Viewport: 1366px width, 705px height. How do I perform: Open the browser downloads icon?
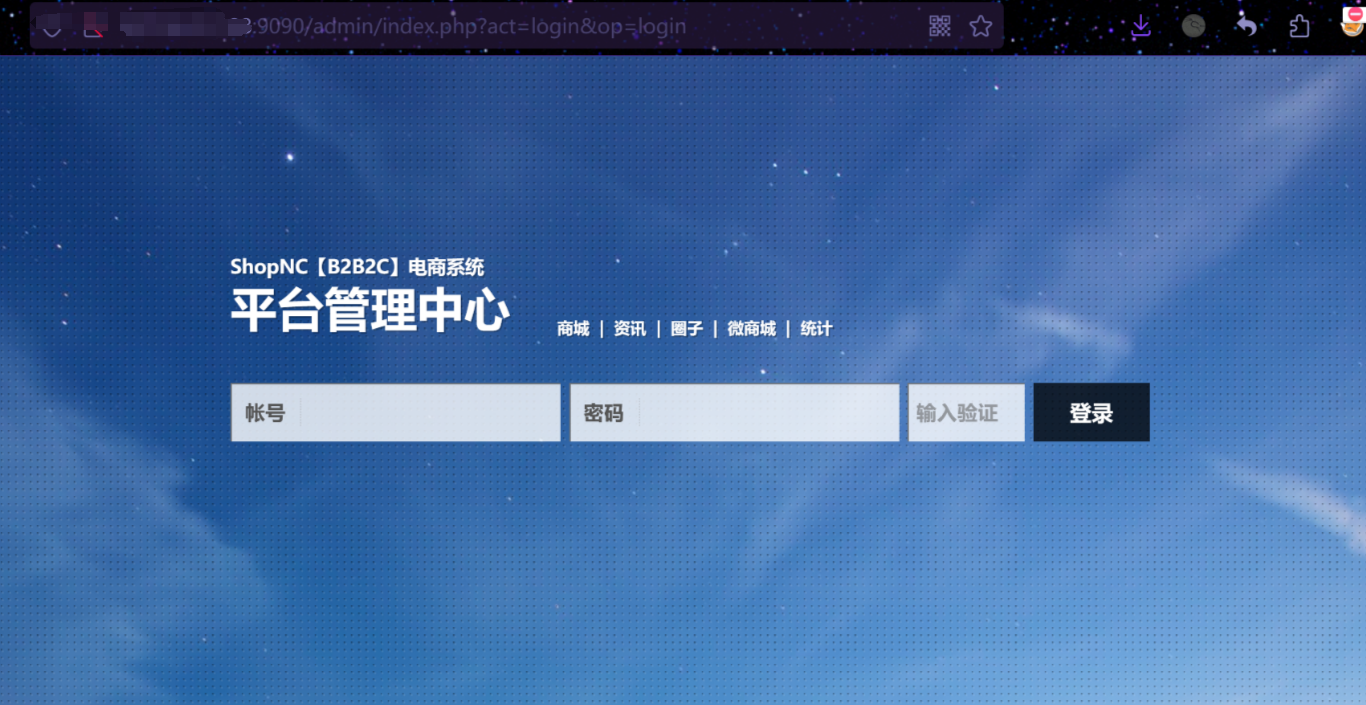pyautogui.click(x=1141, y=26)
